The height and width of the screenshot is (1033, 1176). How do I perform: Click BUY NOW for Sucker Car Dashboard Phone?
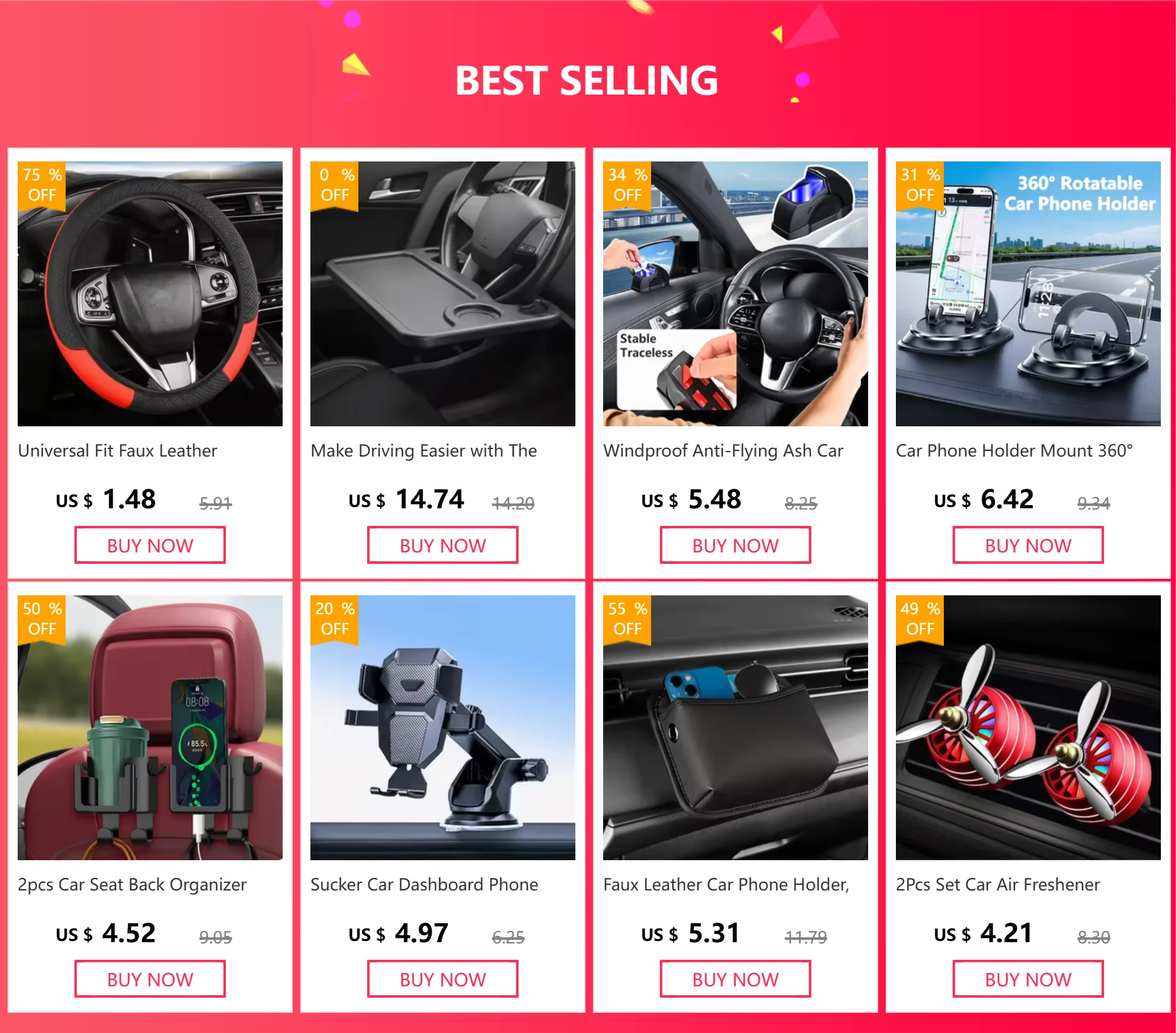tap(443, 979)
